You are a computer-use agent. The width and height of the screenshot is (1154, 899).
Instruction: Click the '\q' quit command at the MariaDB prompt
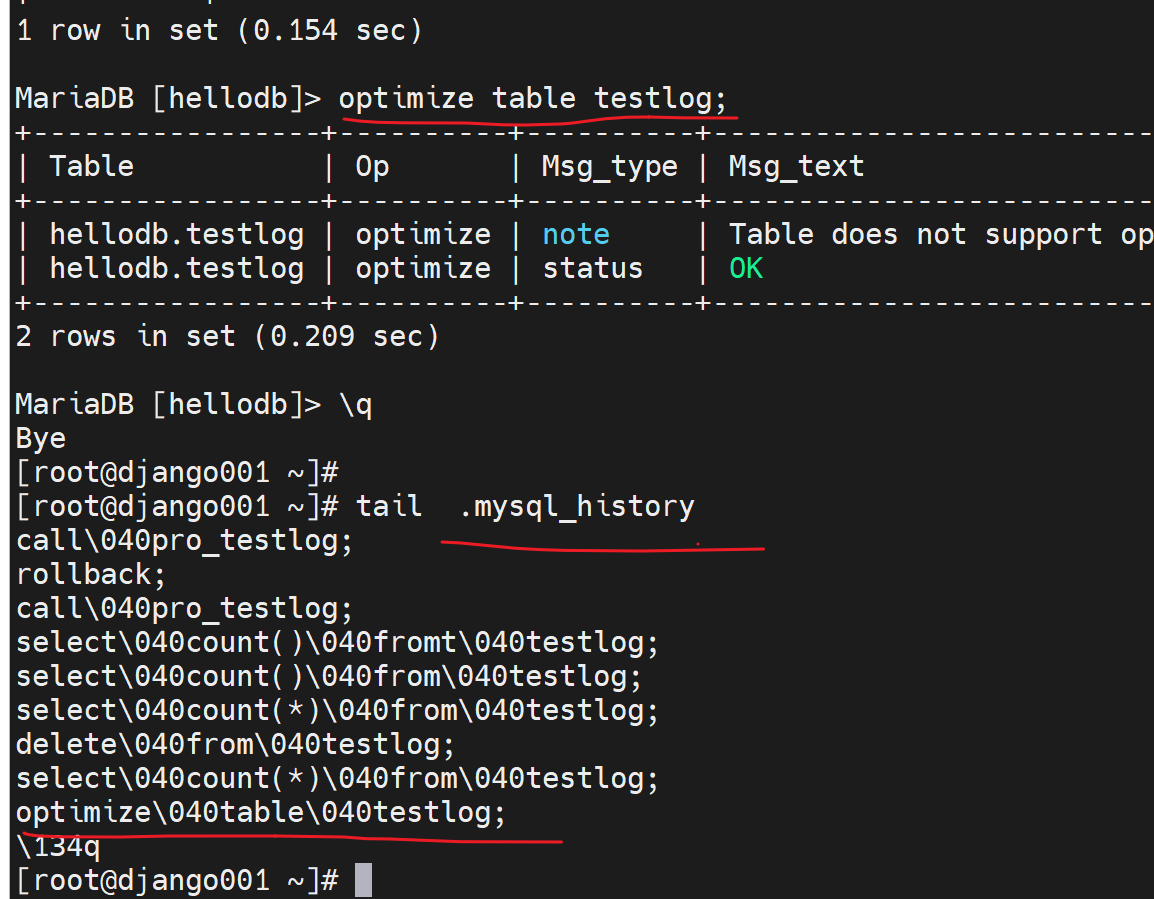point(355,404)
